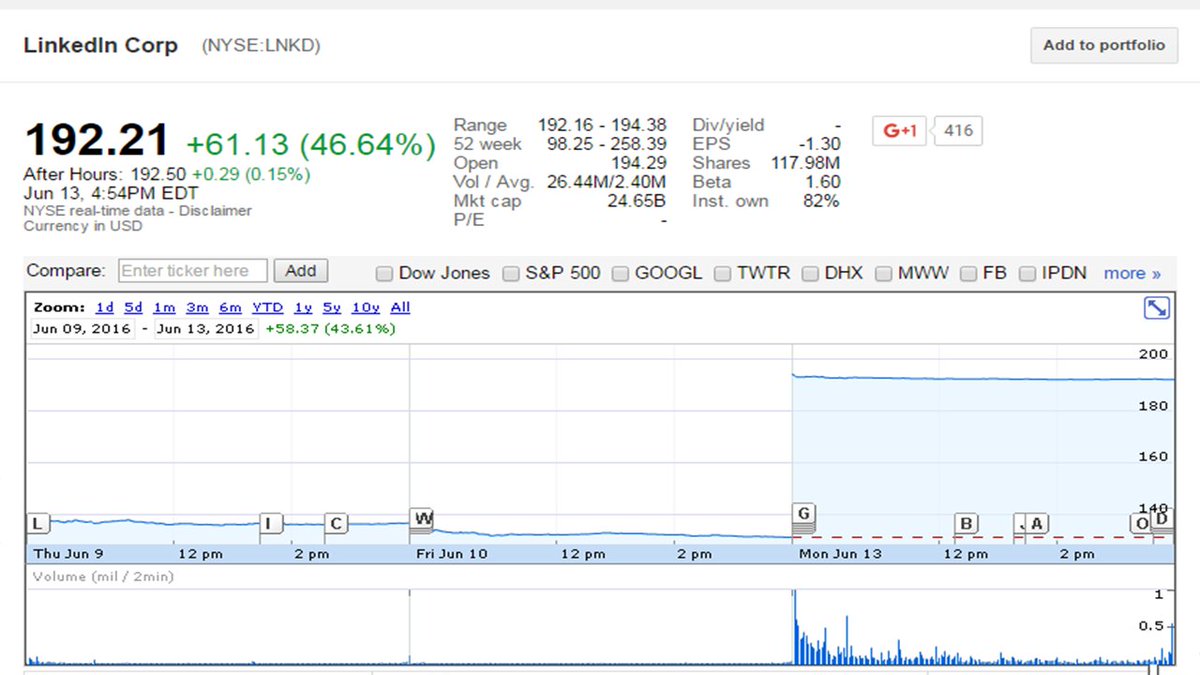Set chart zoom to 5y
Image resolution: width=1200 pixels, height=675 pixels.
(x=332, y=308)
